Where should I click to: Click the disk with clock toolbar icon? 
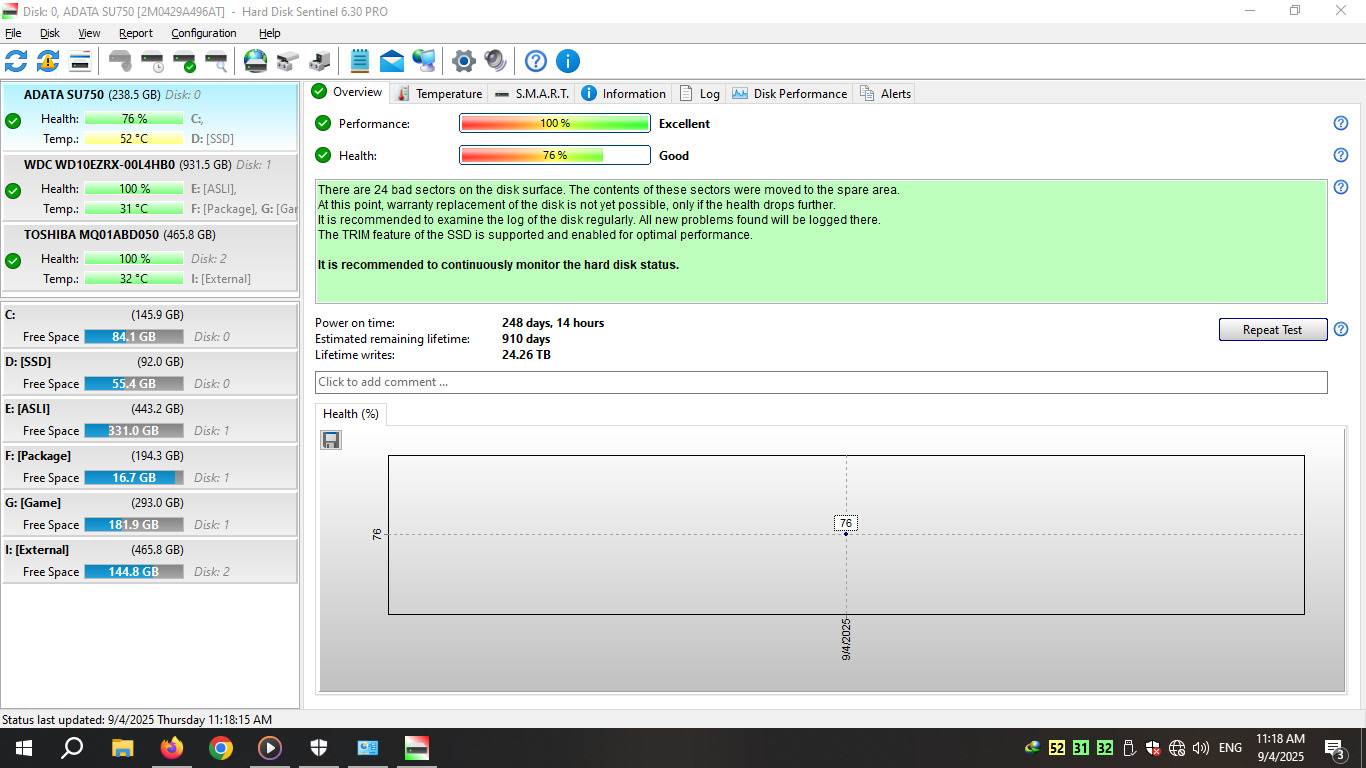(x=152, y=61)
